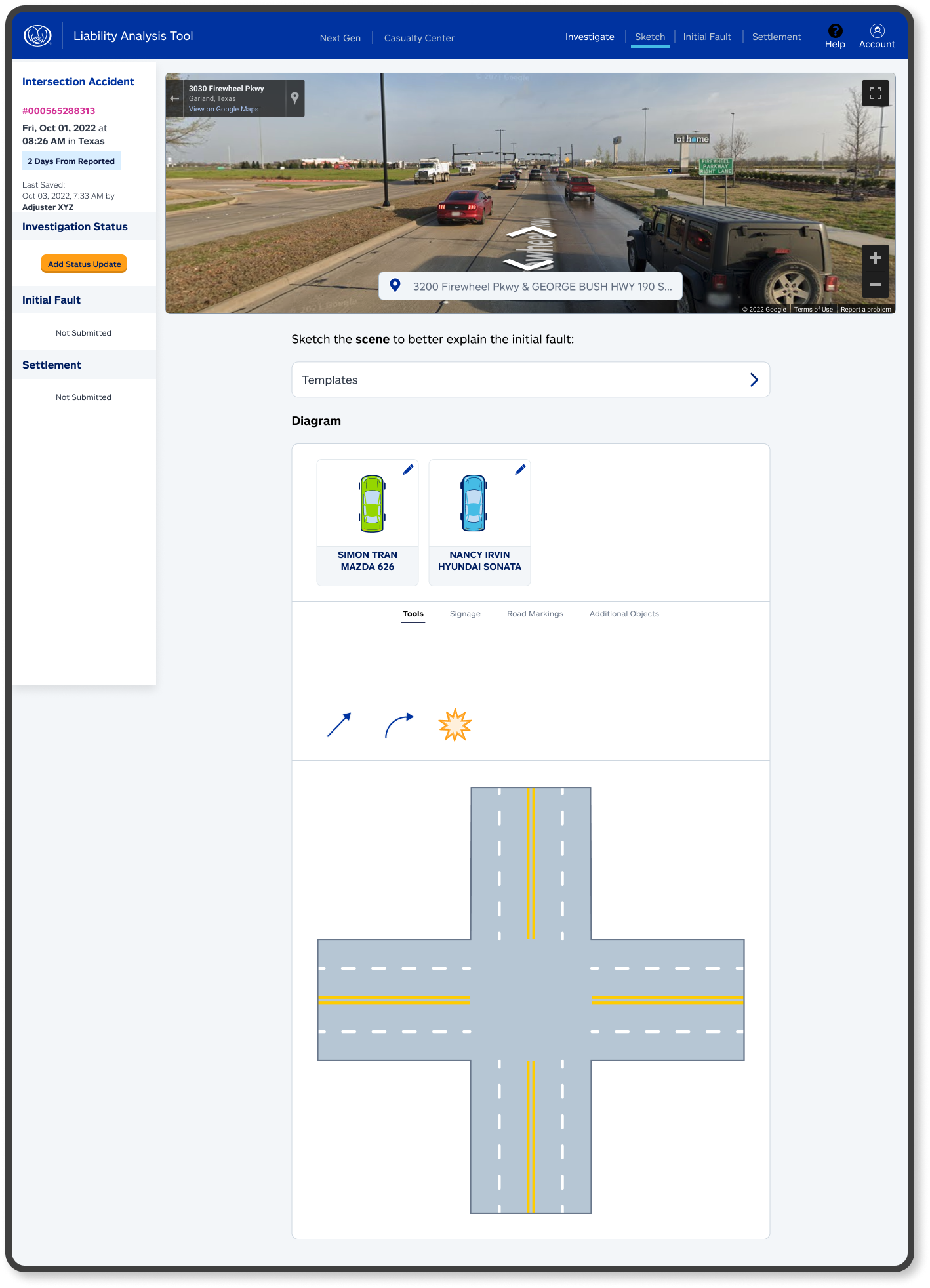Edit Nancy Irvin vehicle with pencil
Viewport: 930px width, 1288px height.
coord(520,470)
